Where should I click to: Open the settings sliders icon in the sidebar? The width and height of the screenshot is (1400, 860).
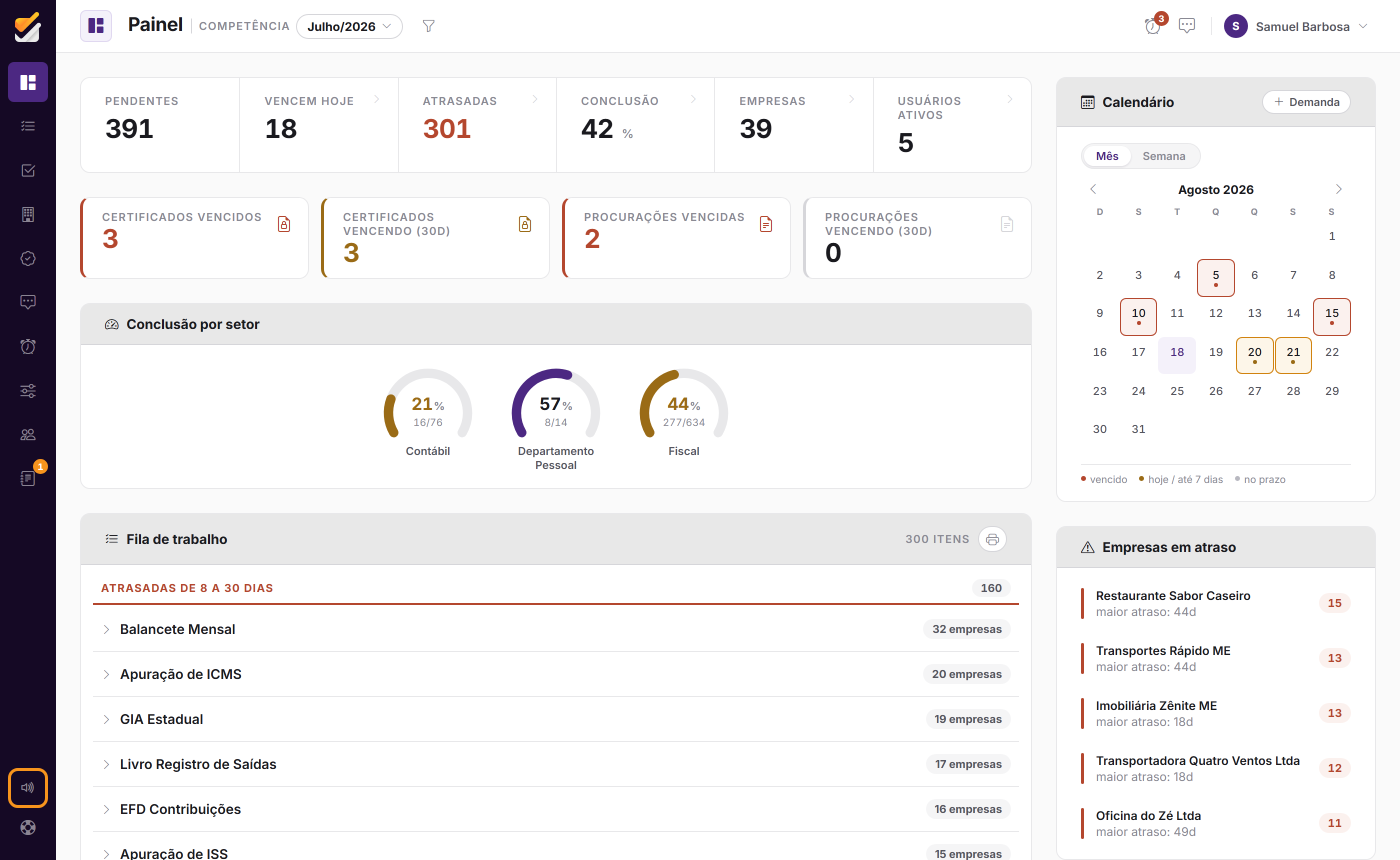[28, 391]
